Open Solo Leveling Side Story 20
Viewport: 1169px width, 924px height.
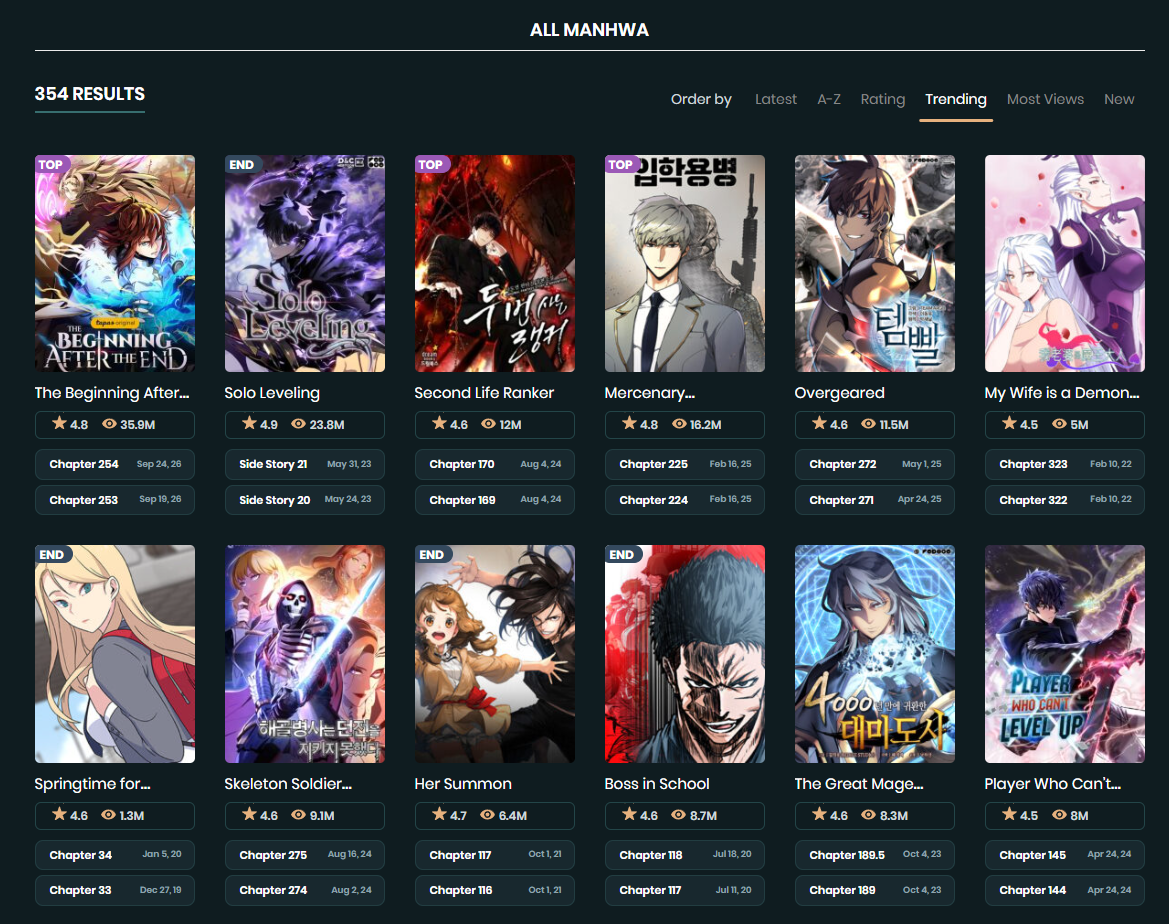coord(305,500)
